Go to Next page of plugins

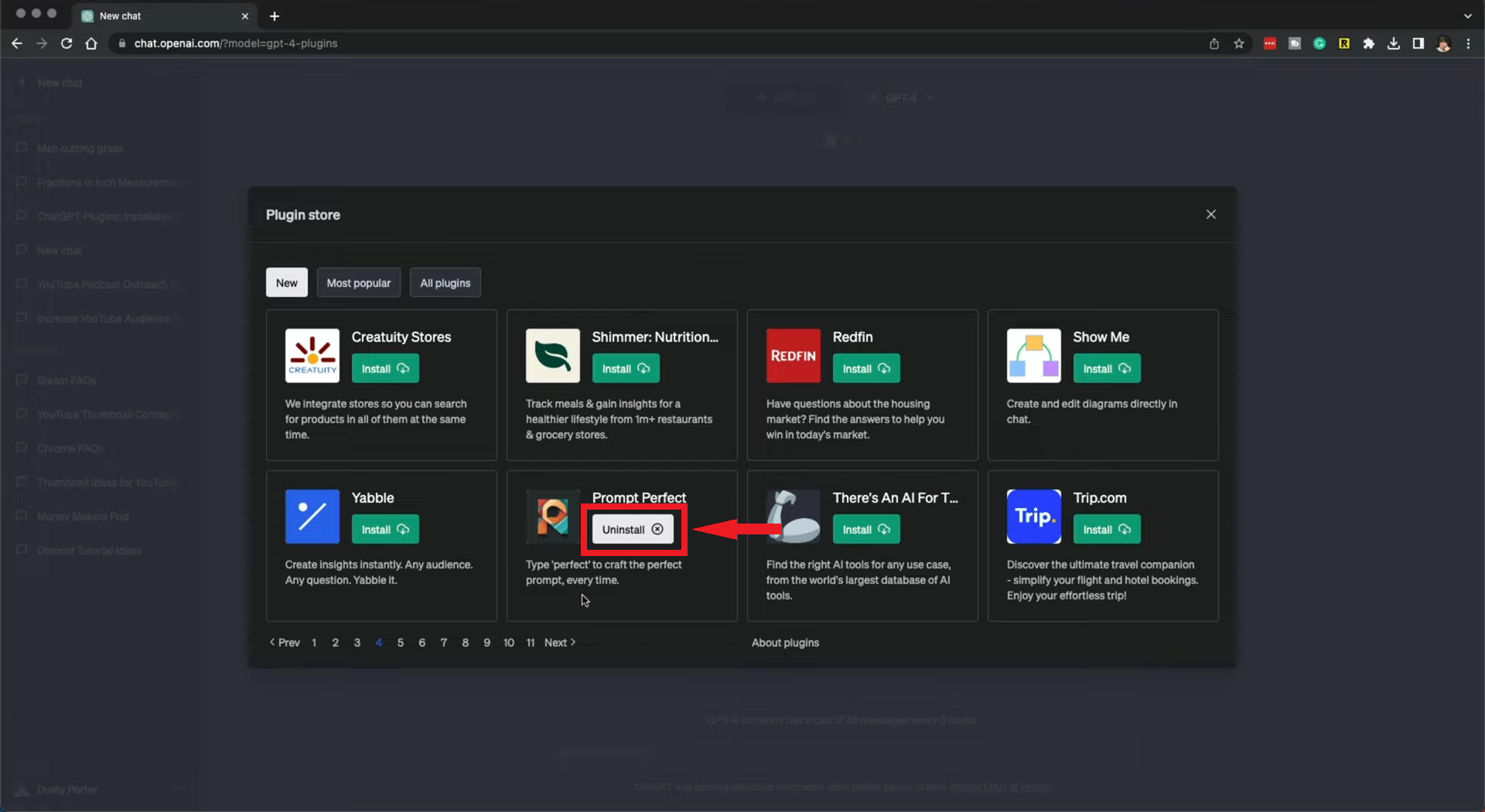(x=559, y=643)
